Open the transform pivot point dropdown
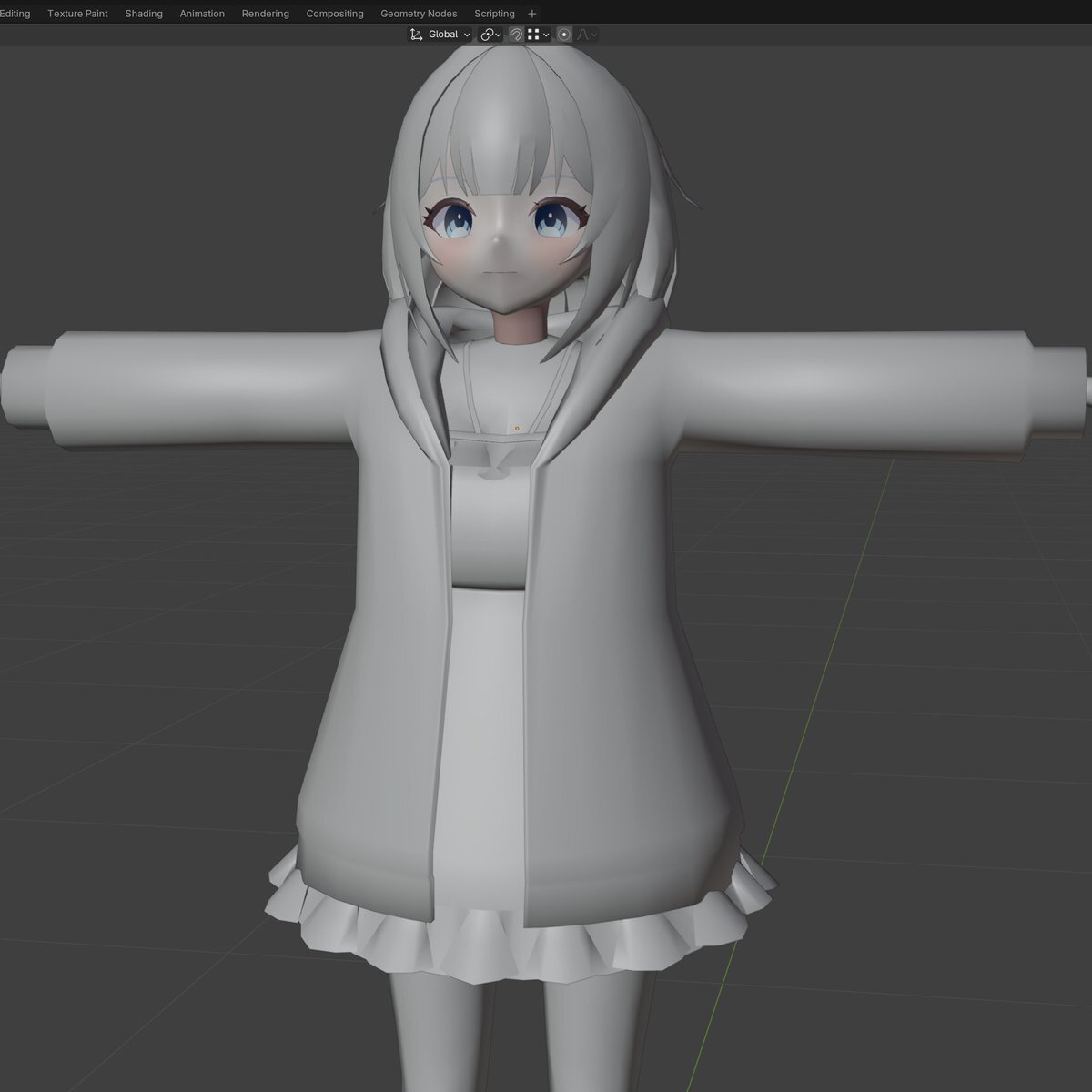This screenshot has width=1092, height=1092. click(490, 35)
